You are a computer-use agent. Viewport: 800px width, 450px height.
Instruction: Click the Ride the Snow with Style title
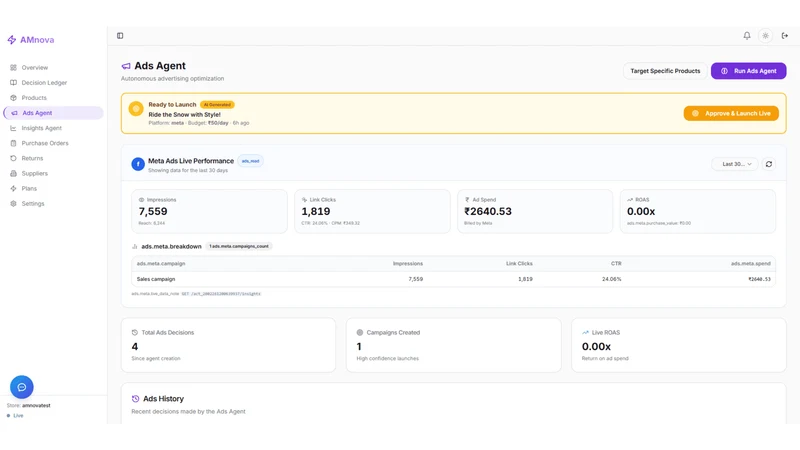point(185,115)
